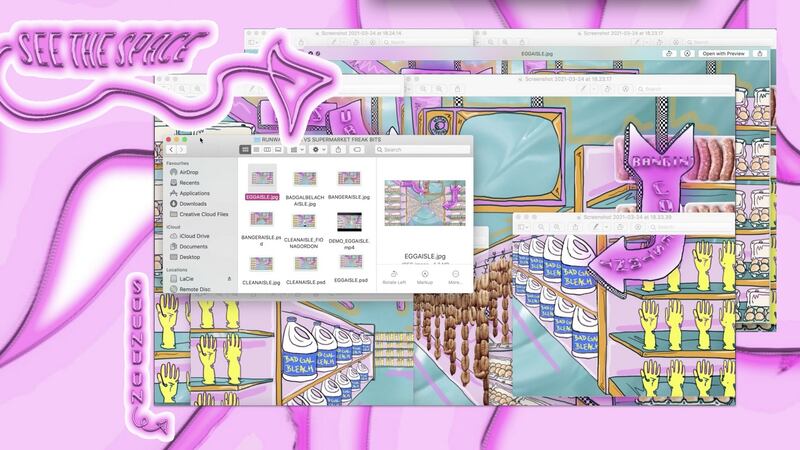
Task: Go back with the Finder back arrow
Action: (x=170, y=149)
